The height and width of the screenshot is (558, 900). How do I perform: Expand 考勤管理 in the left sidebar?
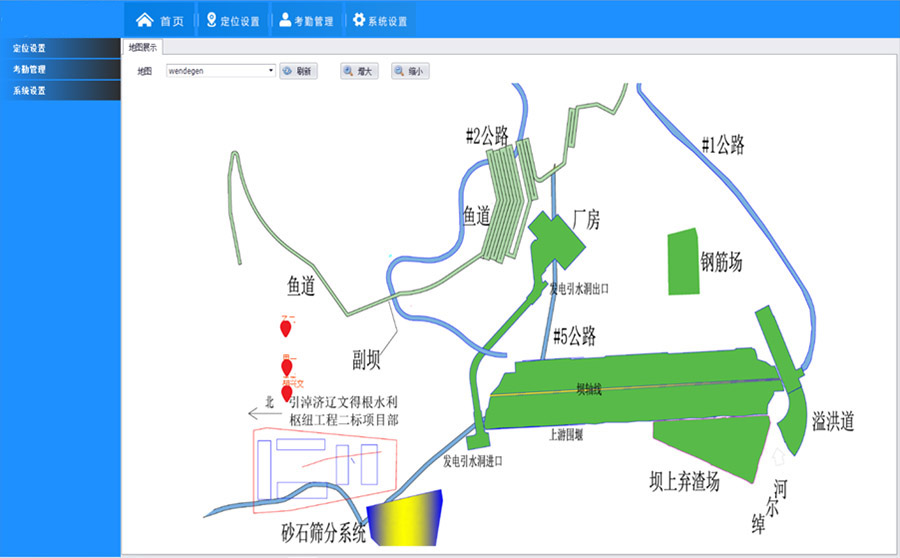point(60,70)
